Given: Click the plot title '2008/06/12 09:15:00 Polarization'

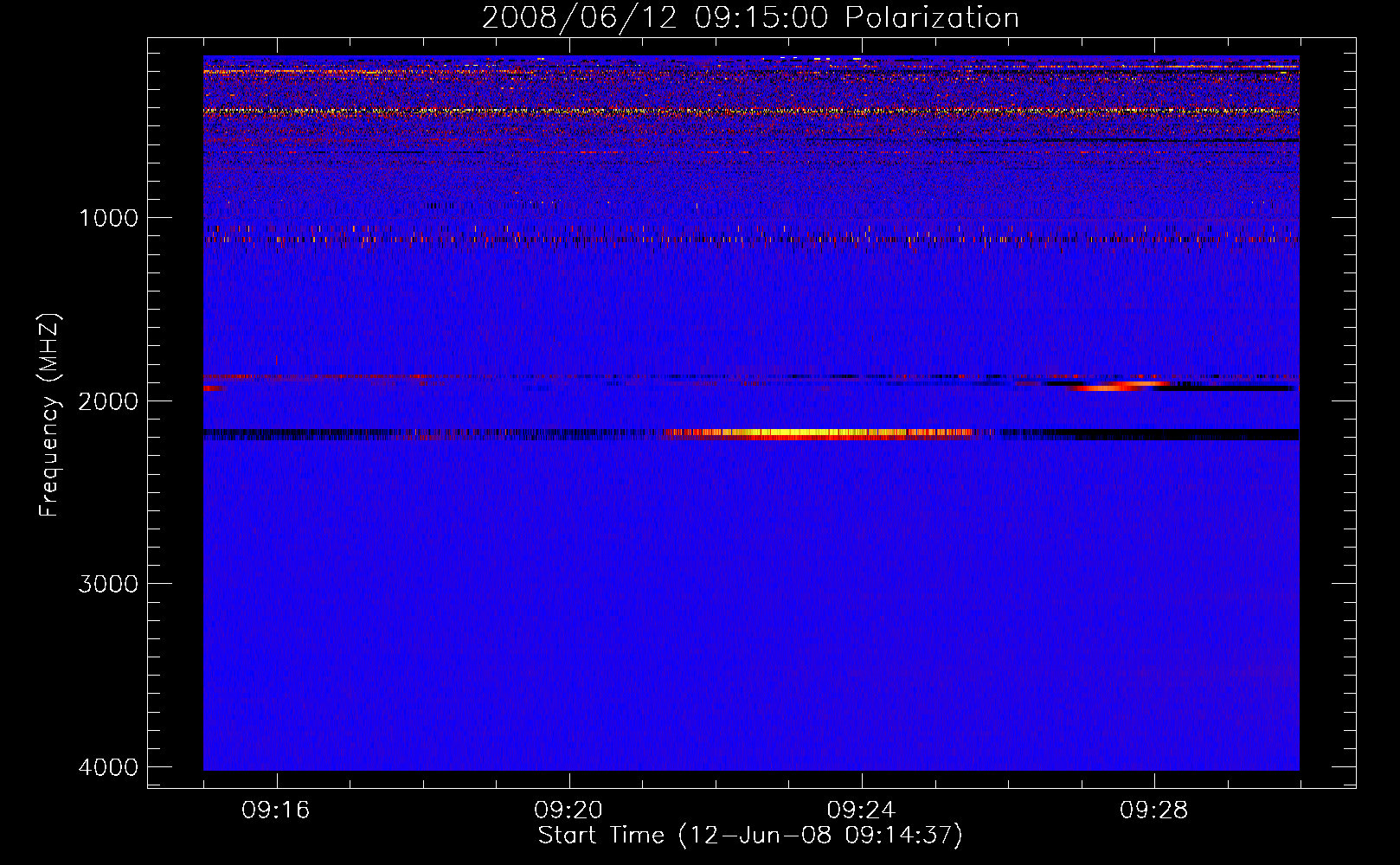Looking at the screenshot, I should point(750,17).
